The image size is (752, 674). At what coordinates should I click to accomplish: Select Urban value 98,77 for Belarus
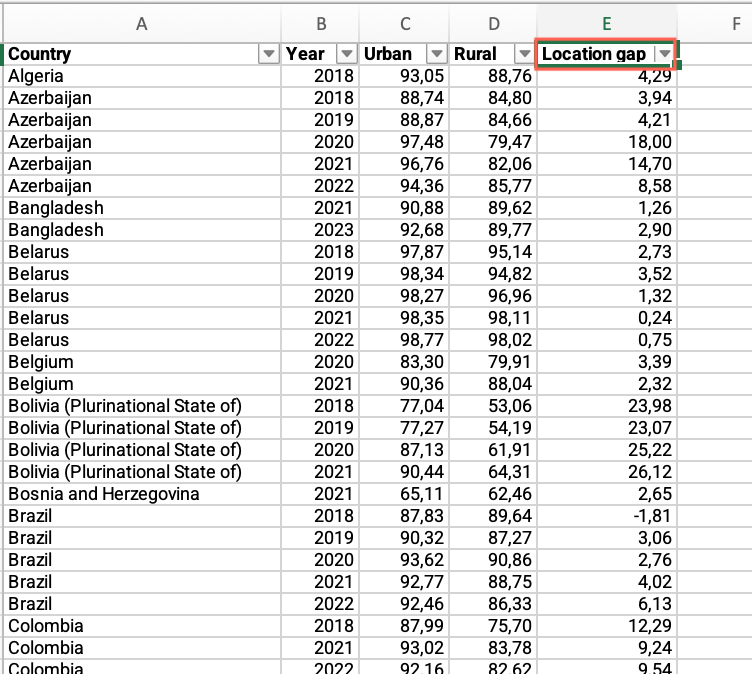coord(404,340)
